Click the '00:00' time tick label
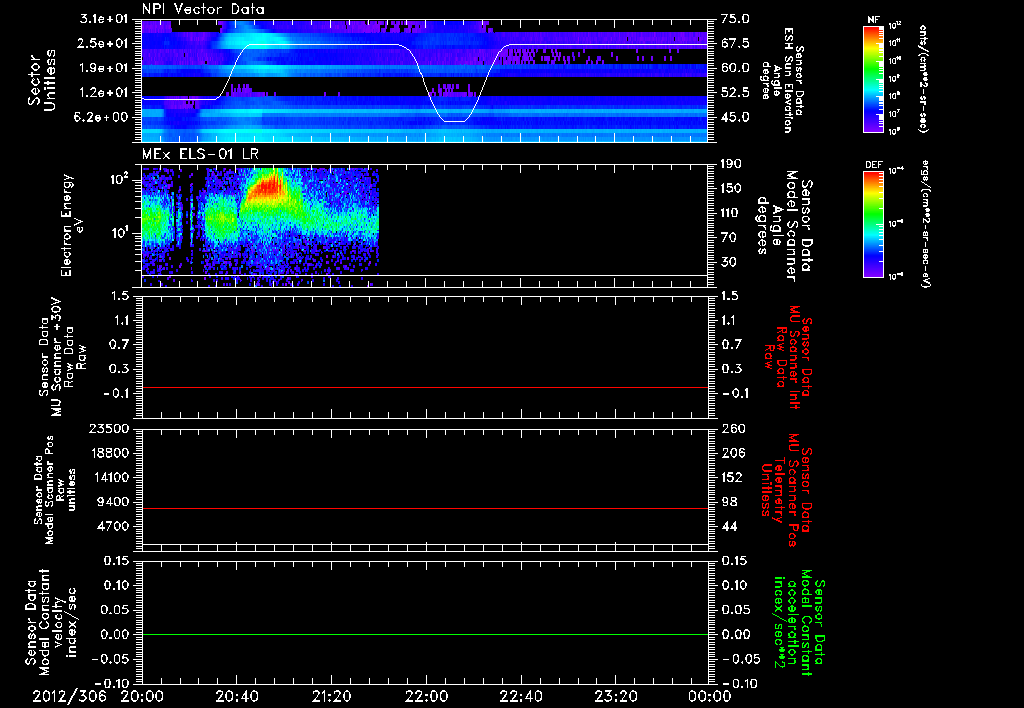Image resolution: width=1024 pixels, height=708 pixels. pyautogui.click(x=709, y=696)
